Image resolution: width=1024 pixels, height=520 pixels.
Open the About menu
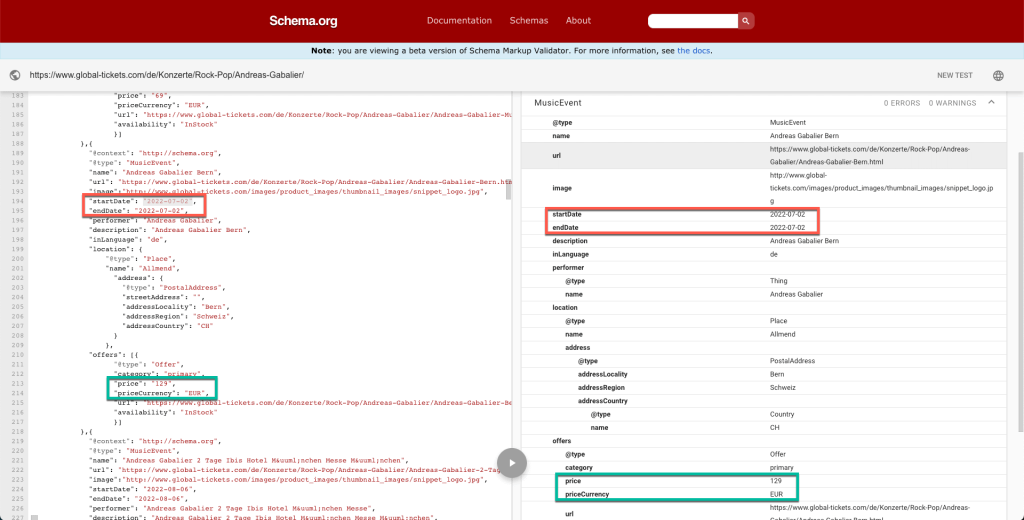tap(578, 20)
